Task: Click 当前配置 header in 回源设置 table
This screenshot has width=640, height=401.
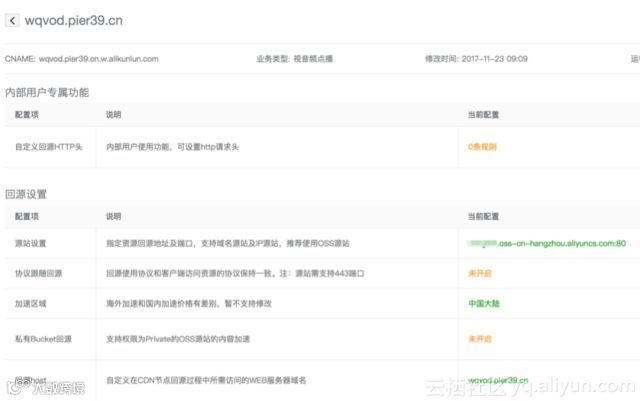Action: (x=483, y=216)
